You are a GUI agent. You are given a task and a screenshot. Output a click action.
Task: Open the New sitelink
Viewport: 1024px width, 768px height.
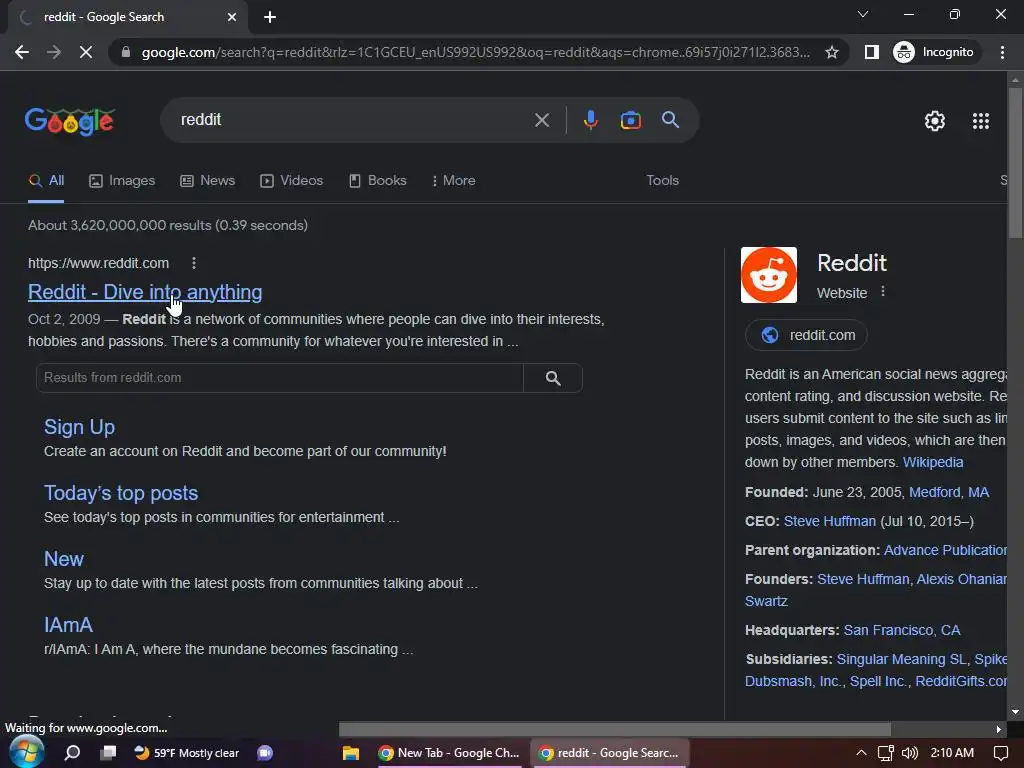click(x=63, y=559)
